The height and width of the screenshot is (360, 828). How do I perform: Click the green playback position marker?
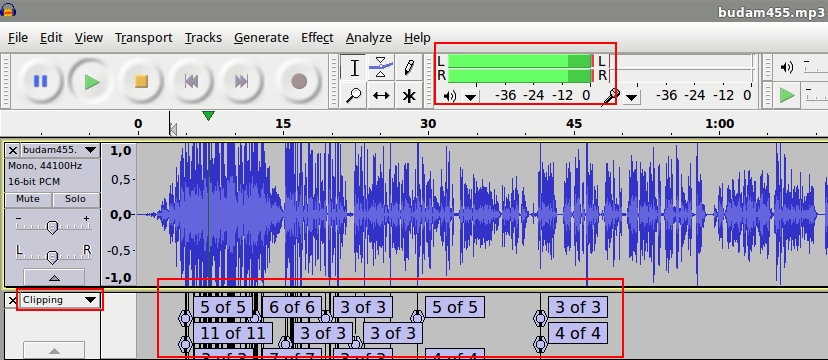tap(209, 115)
